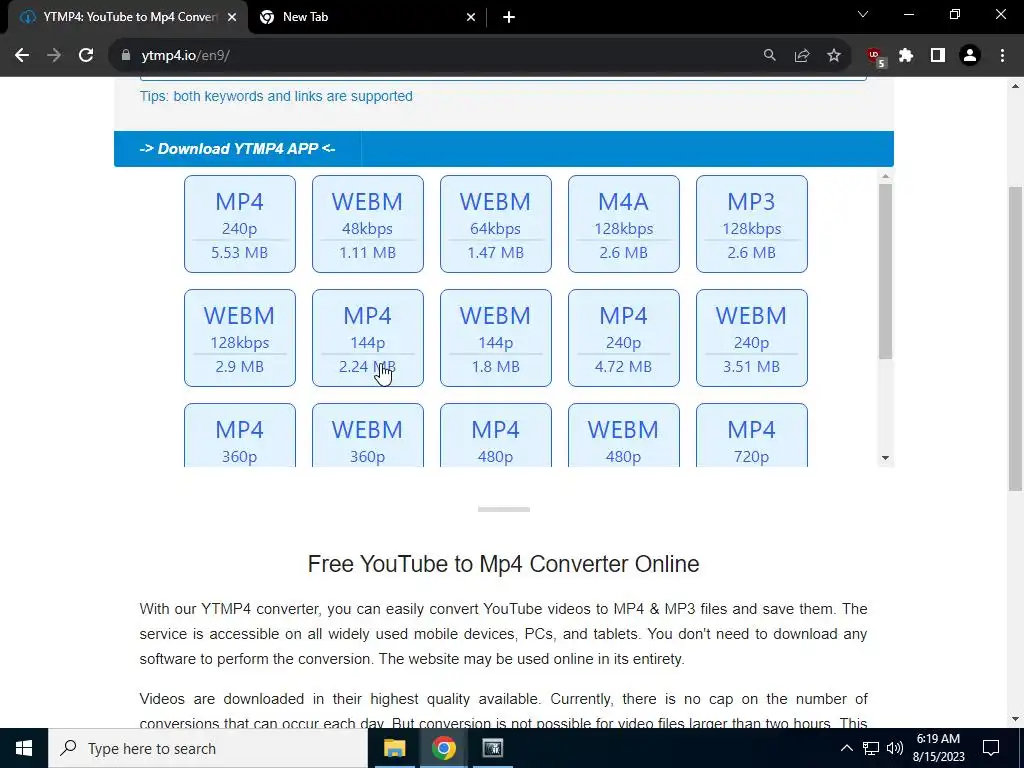Download M4A 128kbps 2.6 MB

click(x=624, y=224)
